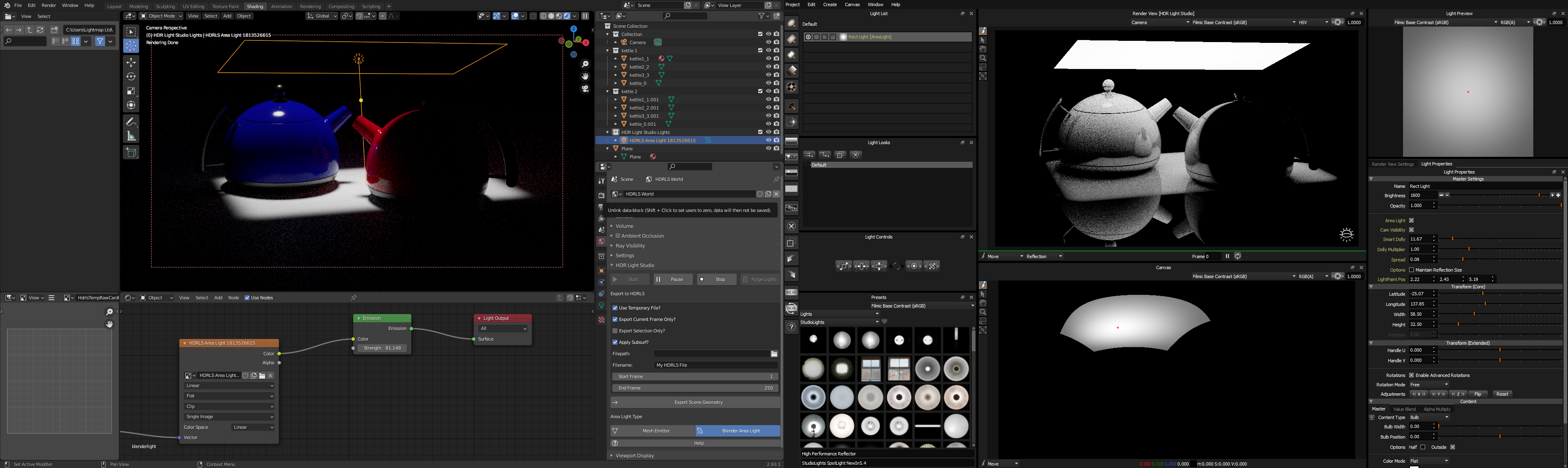1568x468 pixels.
Task: Toggle Export Current Frame Only checkbox
Action: click(x=615, y=319)
